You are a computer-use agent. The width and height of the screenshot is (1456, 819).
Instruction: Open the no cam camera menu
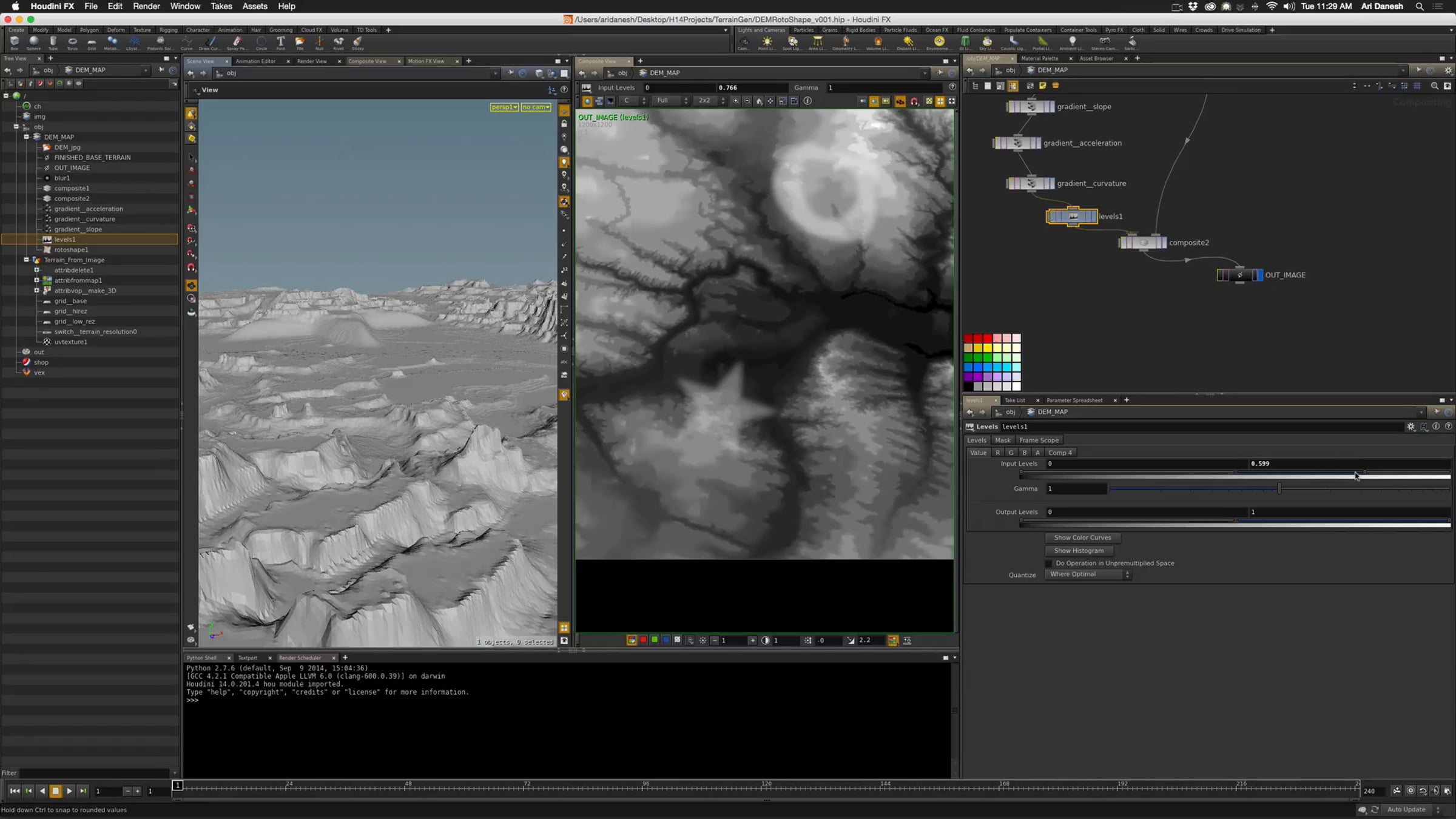536,107
